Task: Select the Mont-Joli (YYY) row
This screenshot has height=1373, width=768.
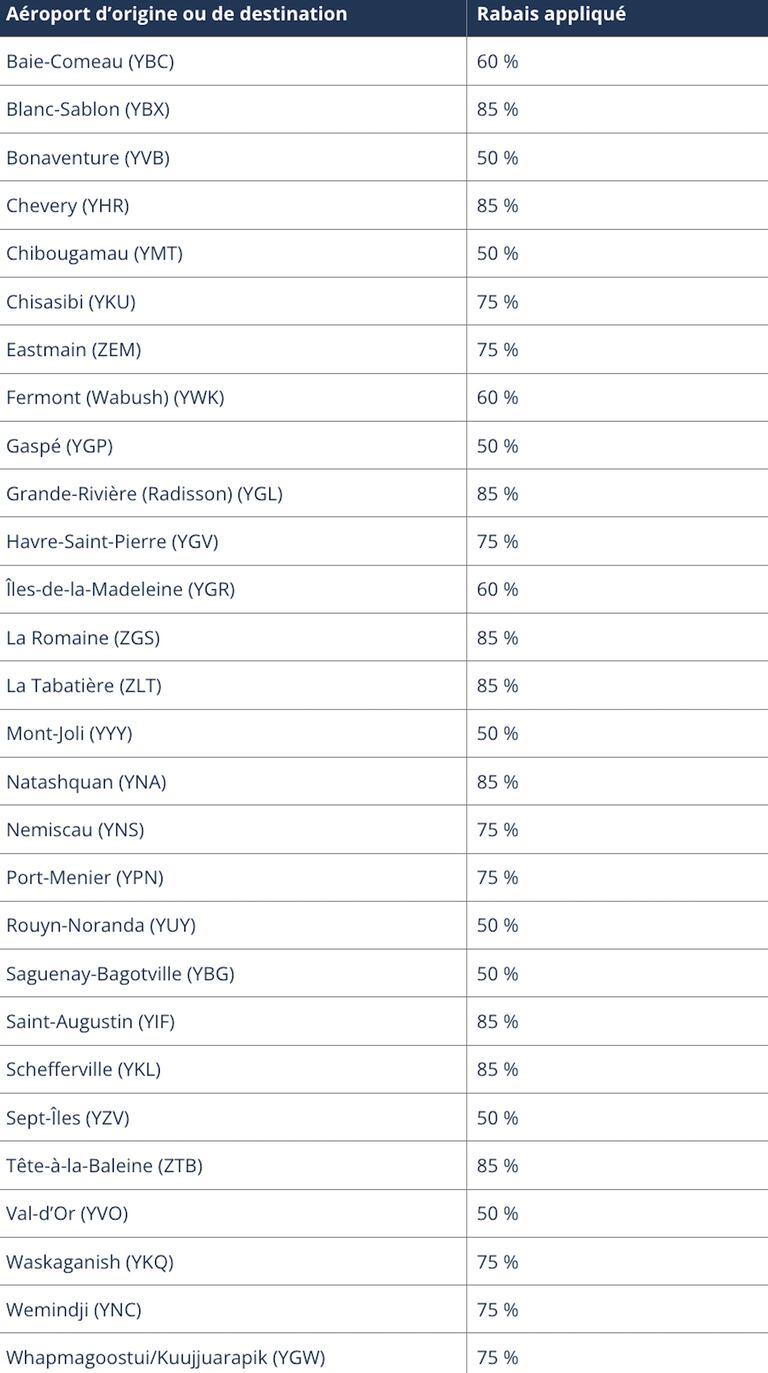Action: click(384, 733)
